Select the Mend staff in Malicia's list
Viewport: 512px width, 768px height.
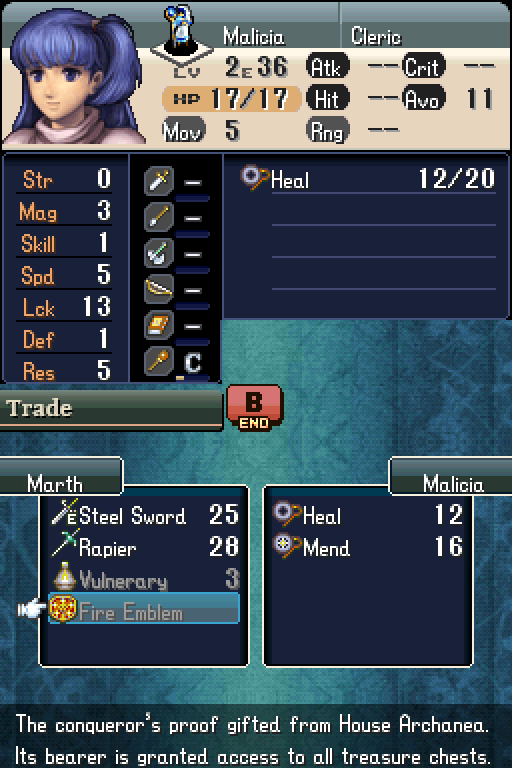coord(368,547)
